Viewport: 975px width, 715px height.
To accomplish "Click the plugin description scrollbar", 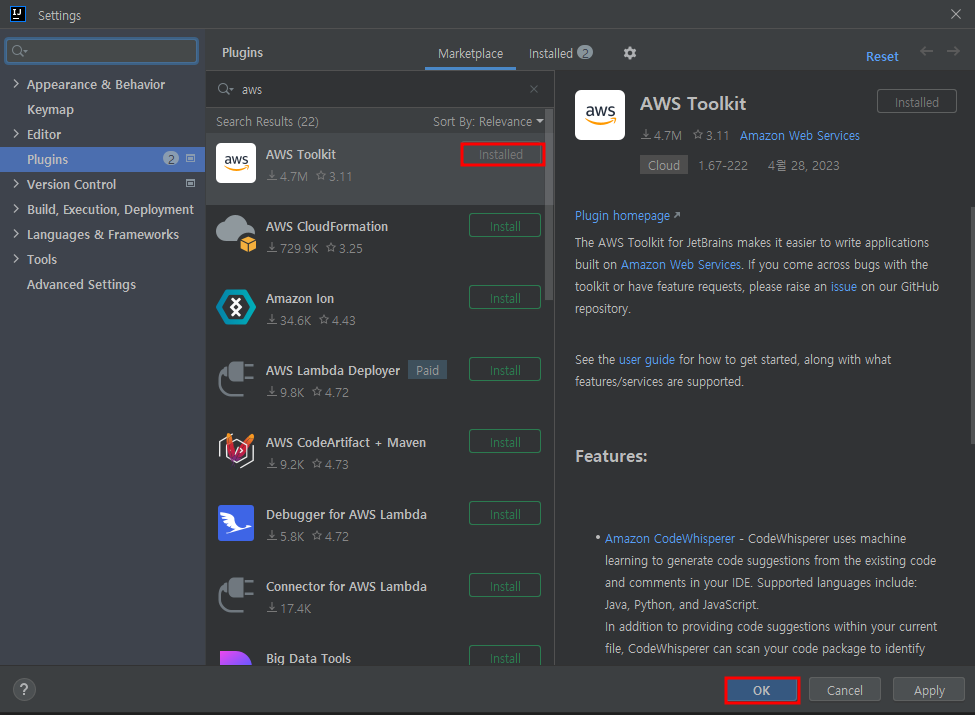I will (972, 325).
